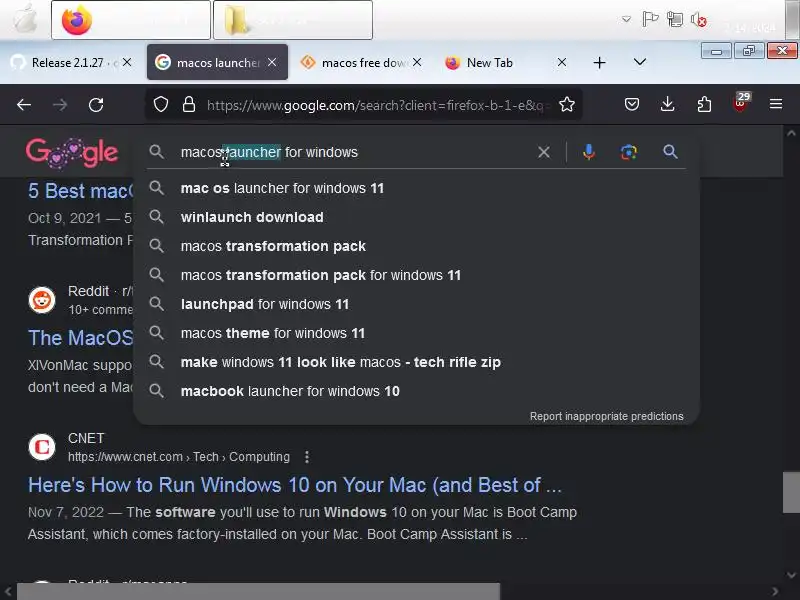Search by image with Google Lens
The image size is (800, 600).
point(629,152)
